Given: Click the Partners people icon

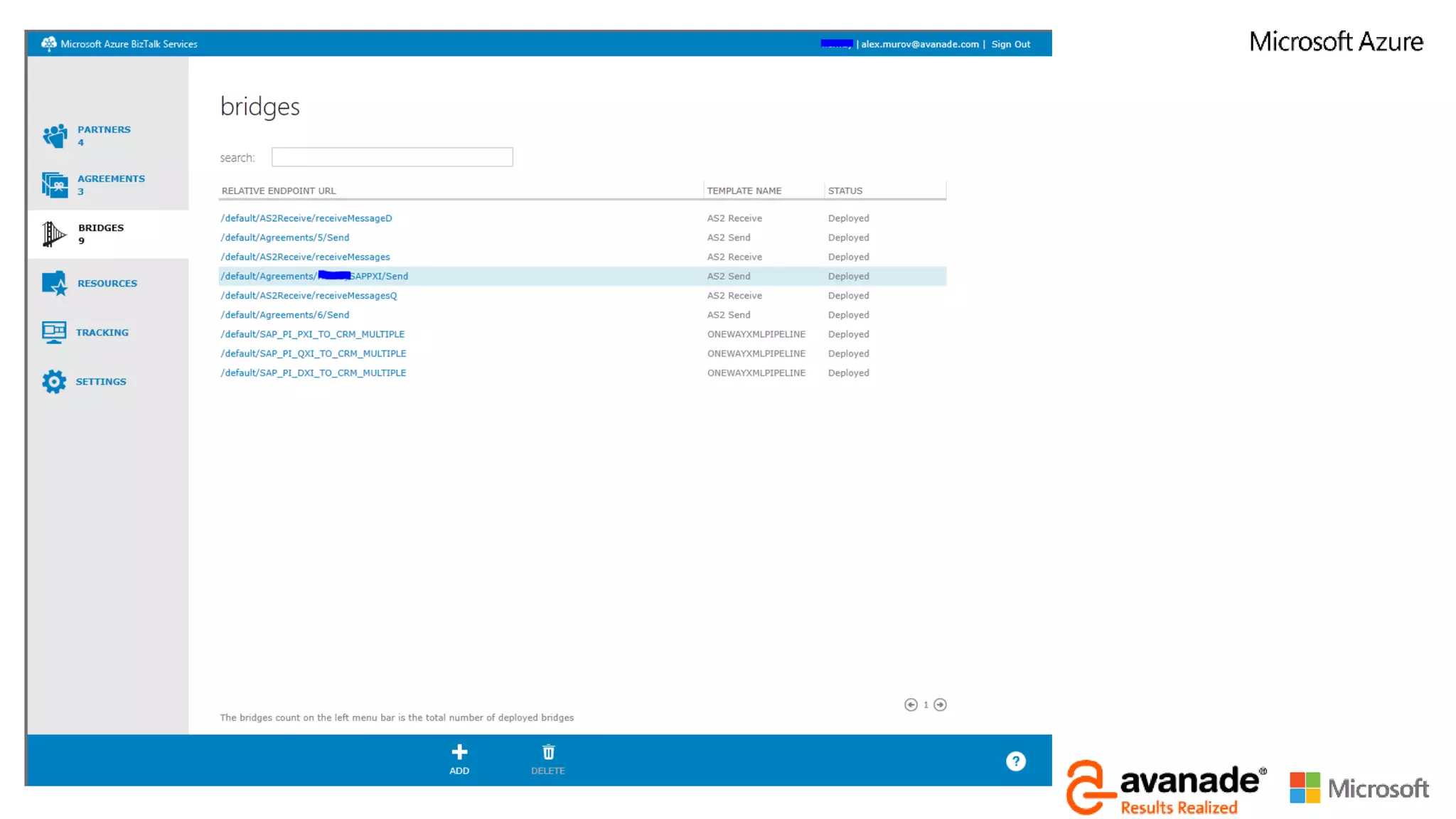Looking at the screenshot, I should coord(55,135).
